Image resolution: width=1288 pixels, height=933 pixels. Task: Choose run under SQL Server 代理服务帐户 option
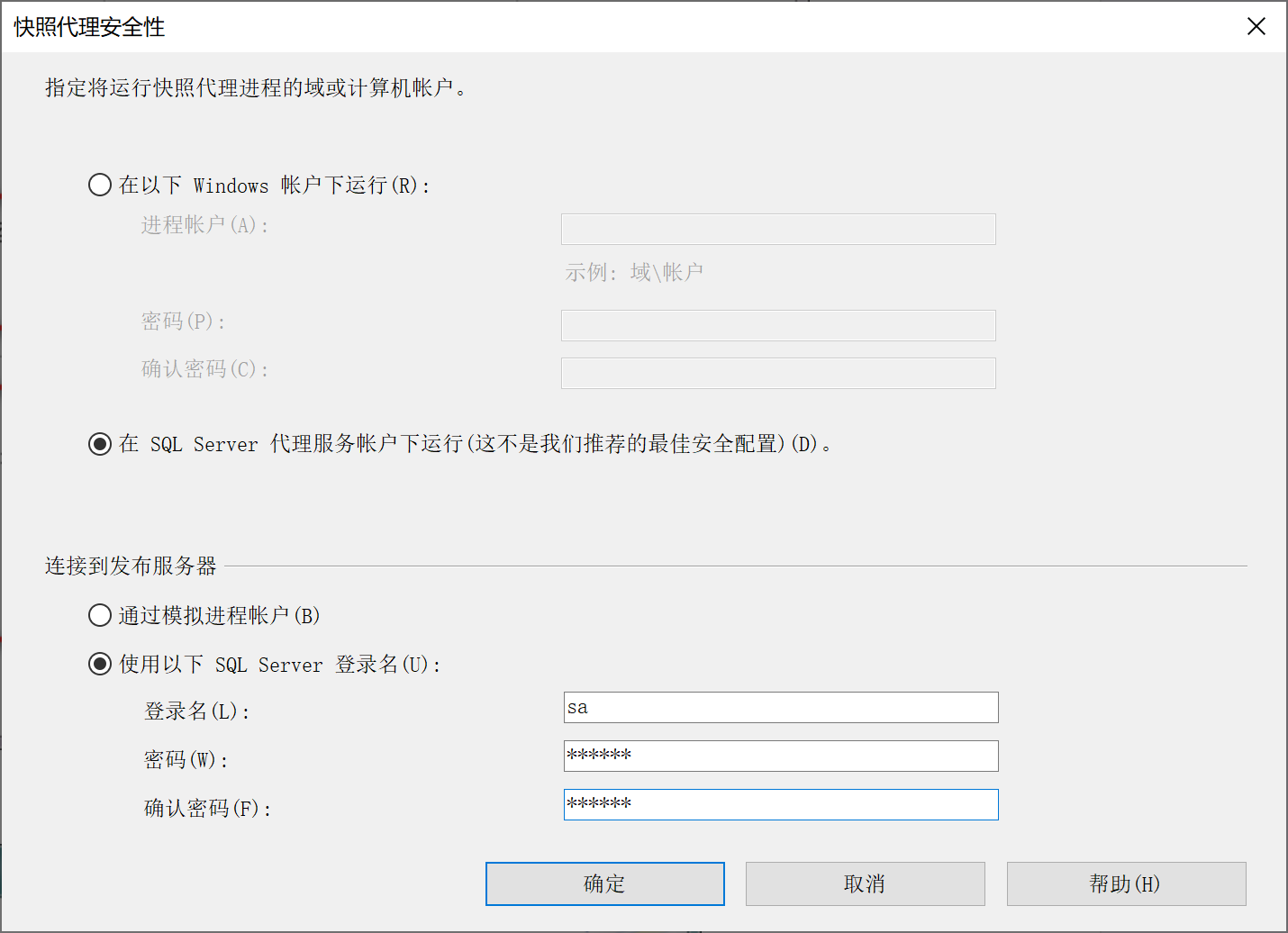coord(100,444)
